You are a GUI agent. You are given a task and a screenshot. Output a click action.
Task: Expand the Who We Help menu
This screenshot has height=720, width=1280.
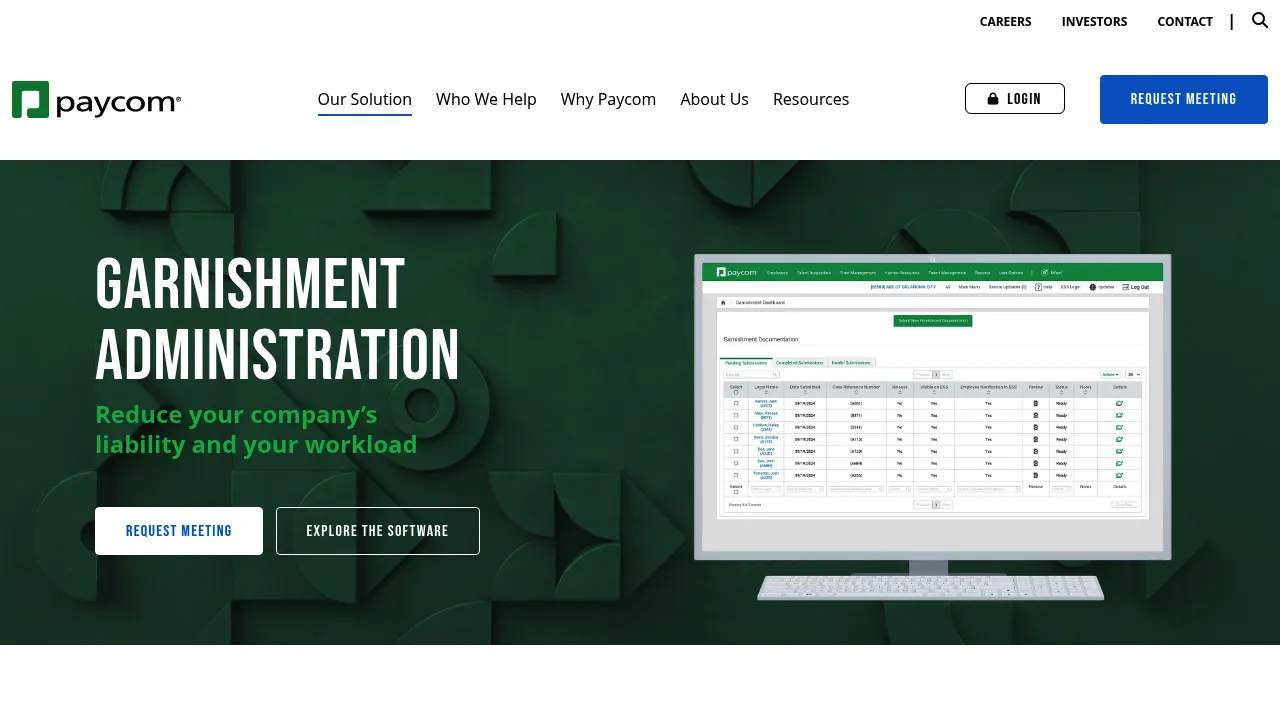(x=486, y=100)
